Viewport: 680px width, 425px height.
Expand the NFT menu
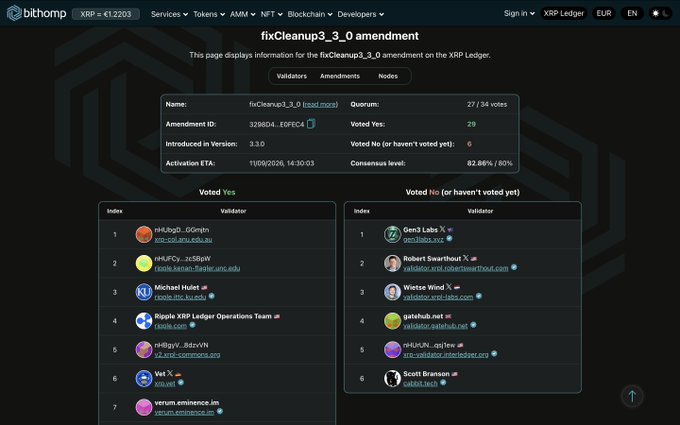tap(271, 14)
